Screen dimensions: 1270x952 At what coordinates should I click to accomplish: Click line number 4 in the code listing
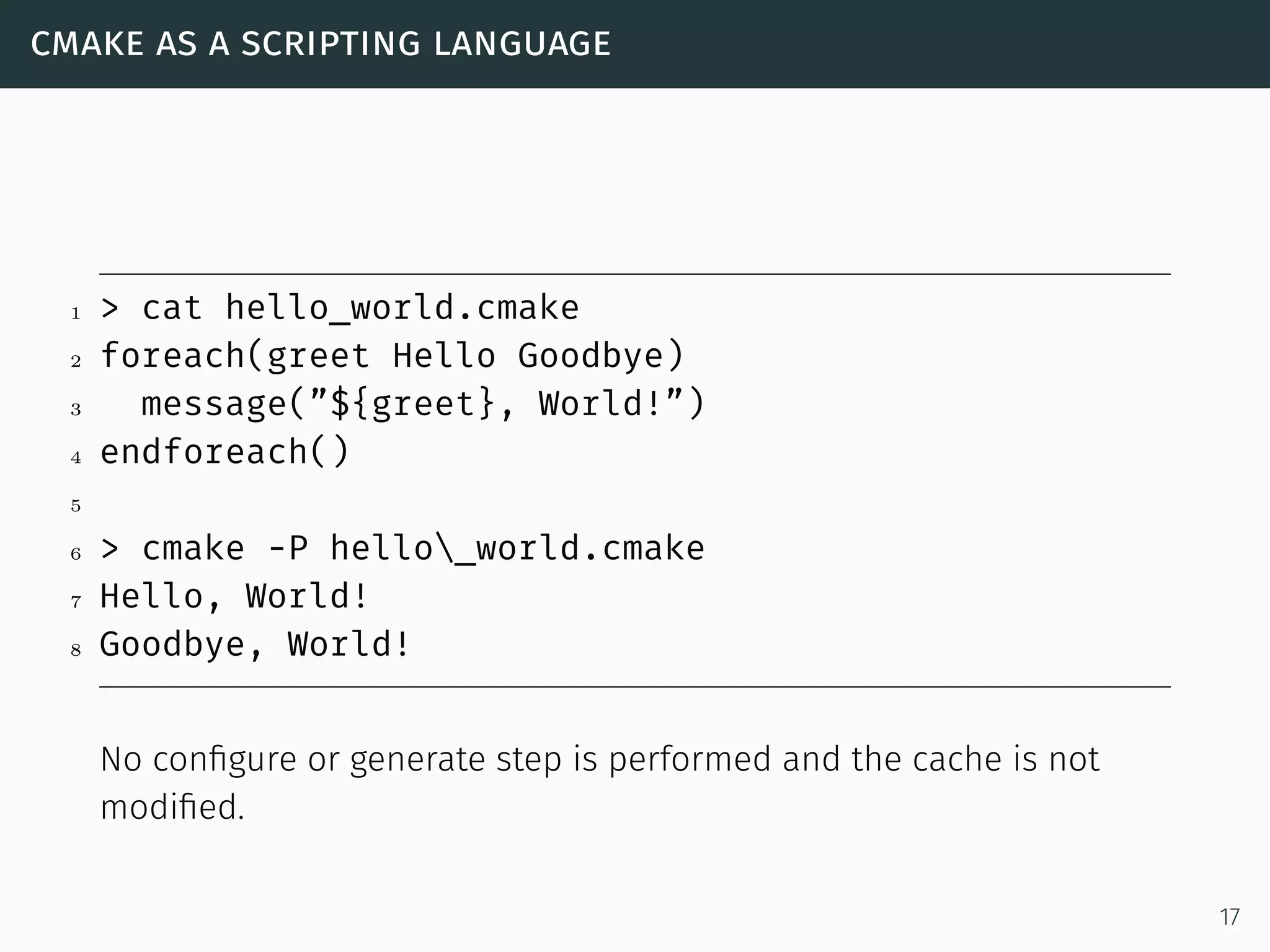[76, 458]
